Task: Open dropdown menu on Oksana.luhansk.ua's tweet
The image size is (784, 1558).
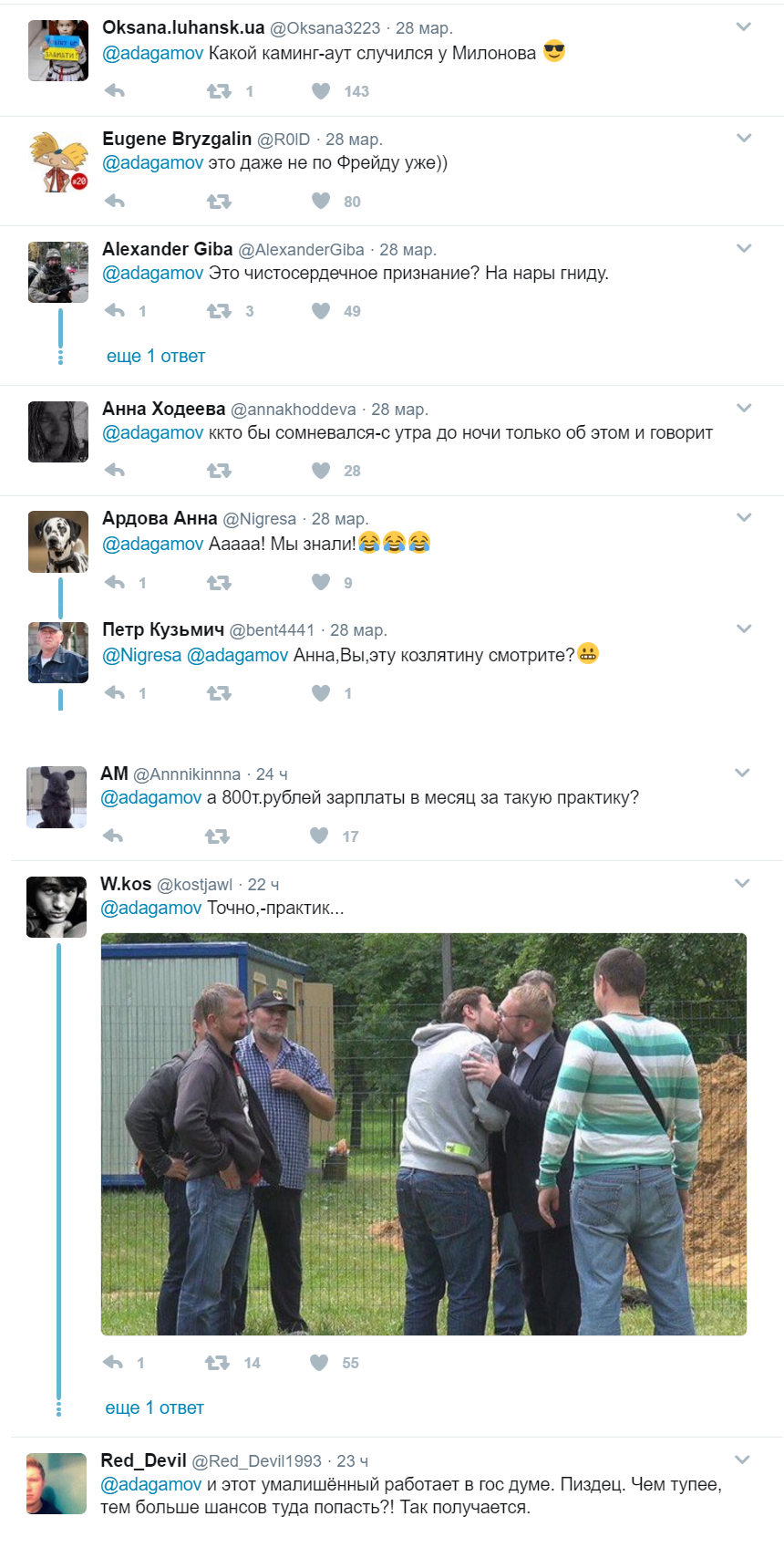Action: pos(744,27)
